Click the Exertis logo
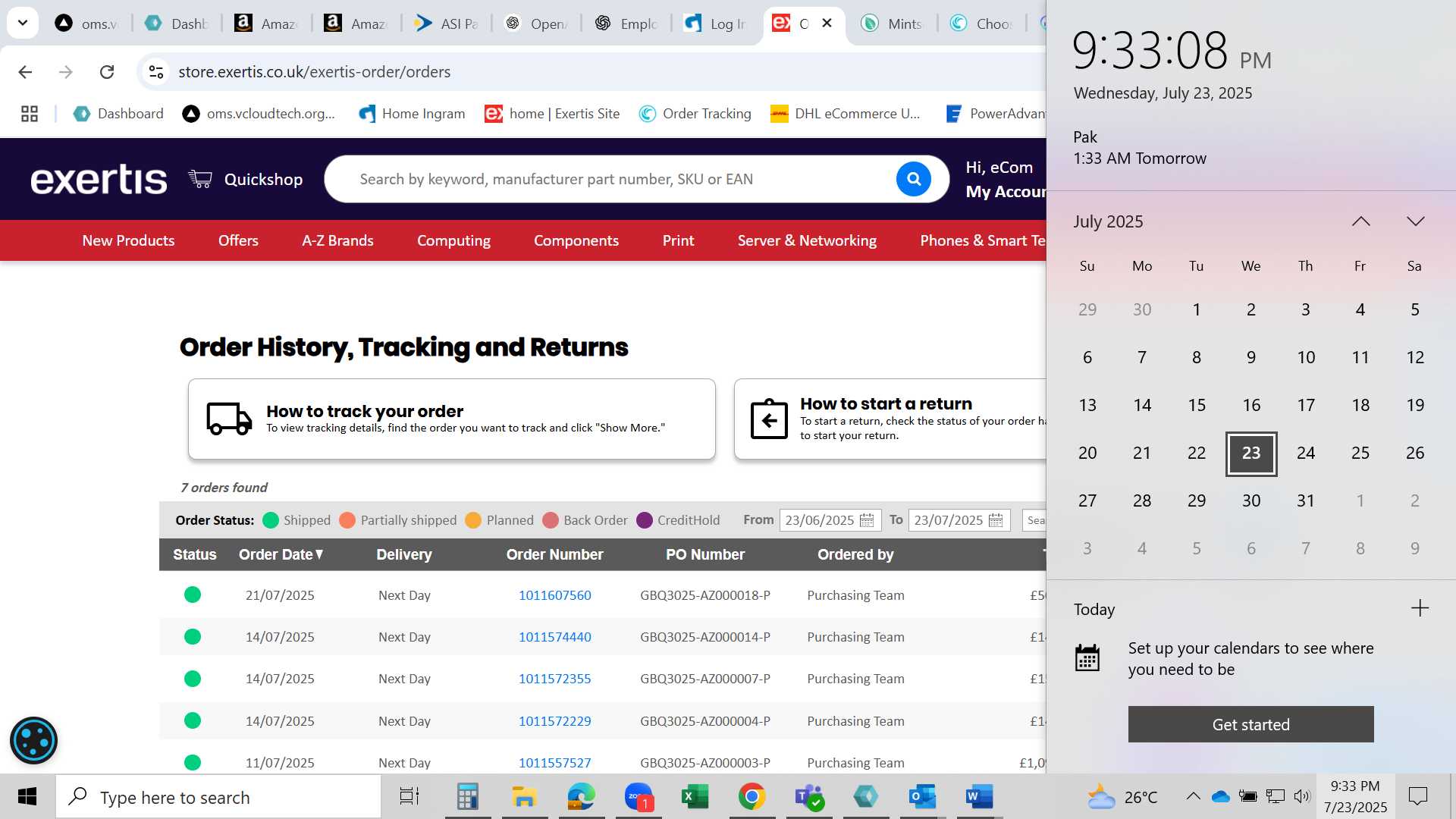This screenshot has width=1456, height=819. pyautogui.click(x=99, y=180)
